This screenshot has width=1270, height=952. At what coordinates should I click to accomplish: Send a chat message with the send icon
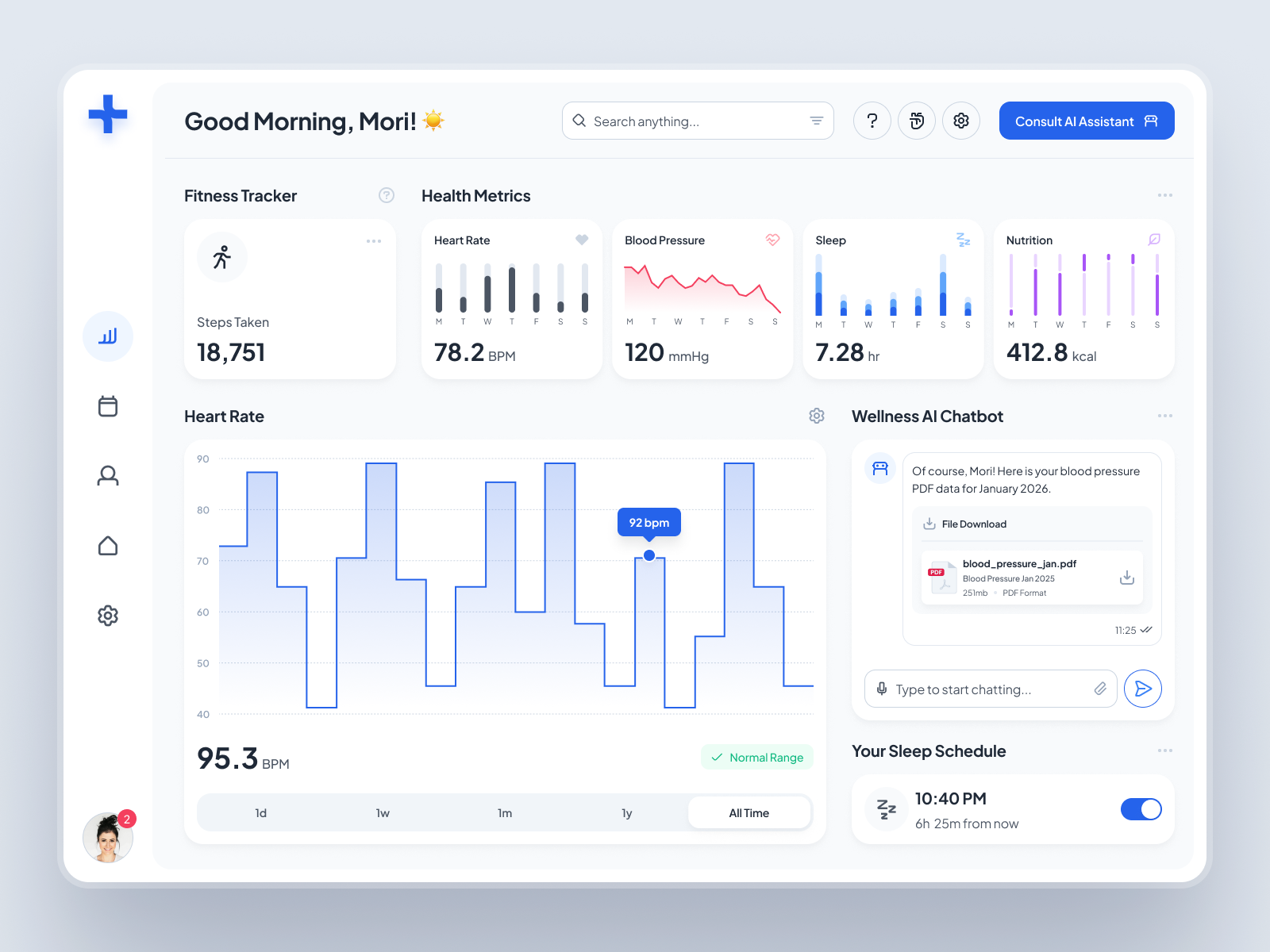click(1143, 689)
